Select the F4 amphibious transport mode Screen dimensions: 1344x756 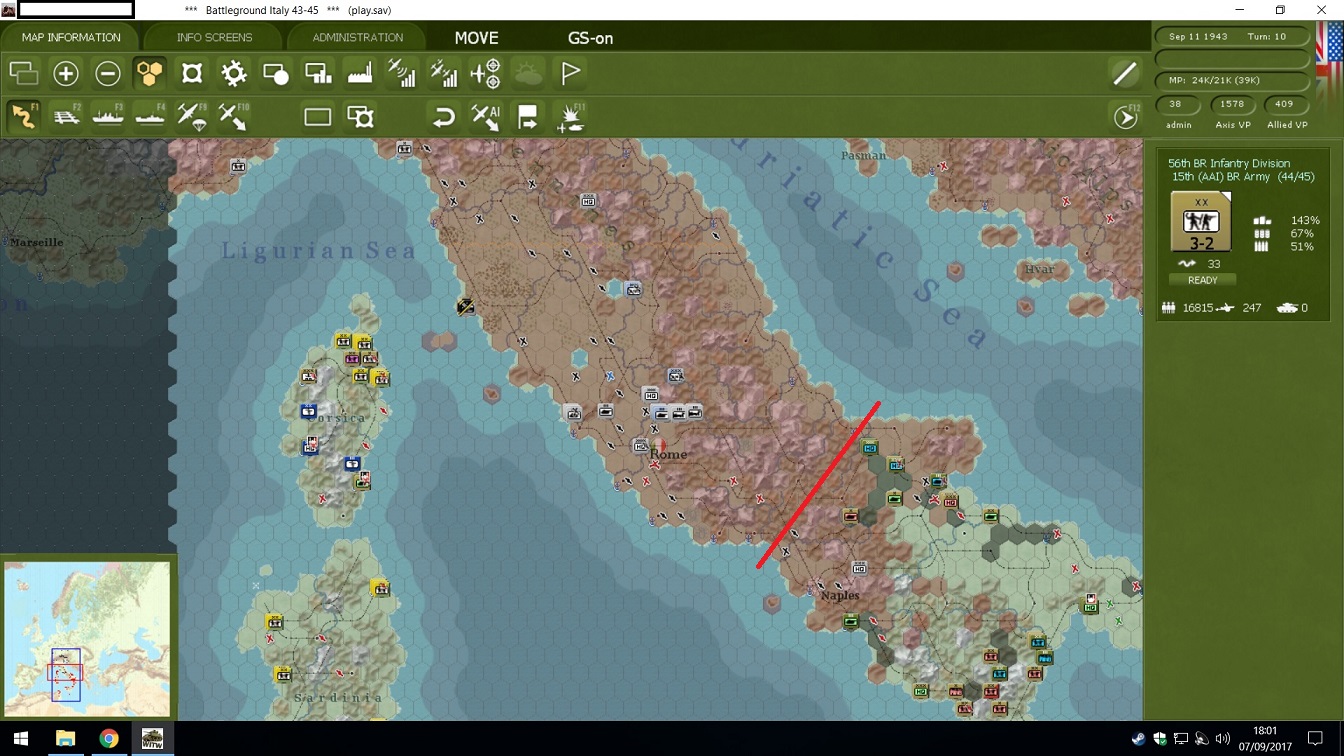pyautogui.click(x=150, y=116)
